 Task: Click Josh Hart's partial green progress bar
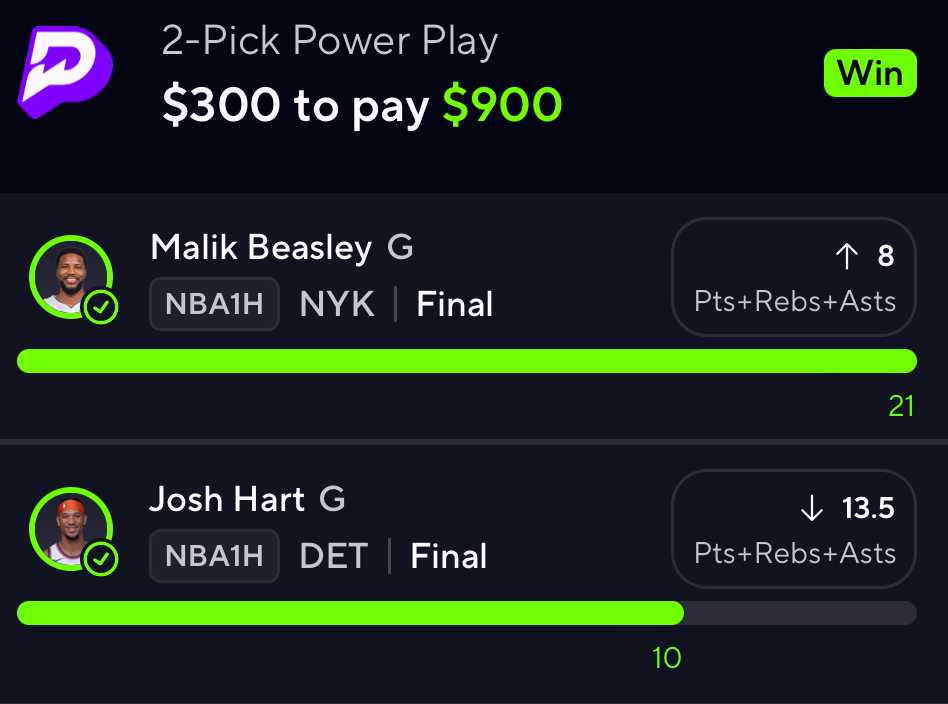tap(350, 613)
